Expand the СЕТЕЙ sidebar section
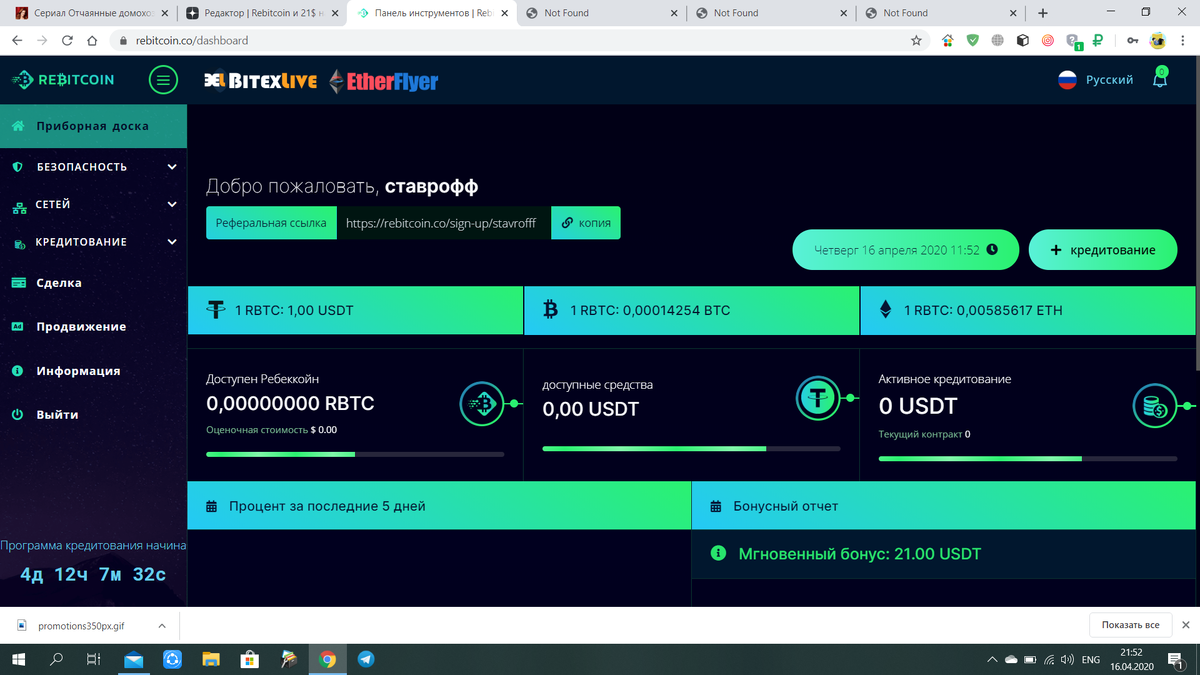This screenshot has width=1200, height=675. [93, 205]
